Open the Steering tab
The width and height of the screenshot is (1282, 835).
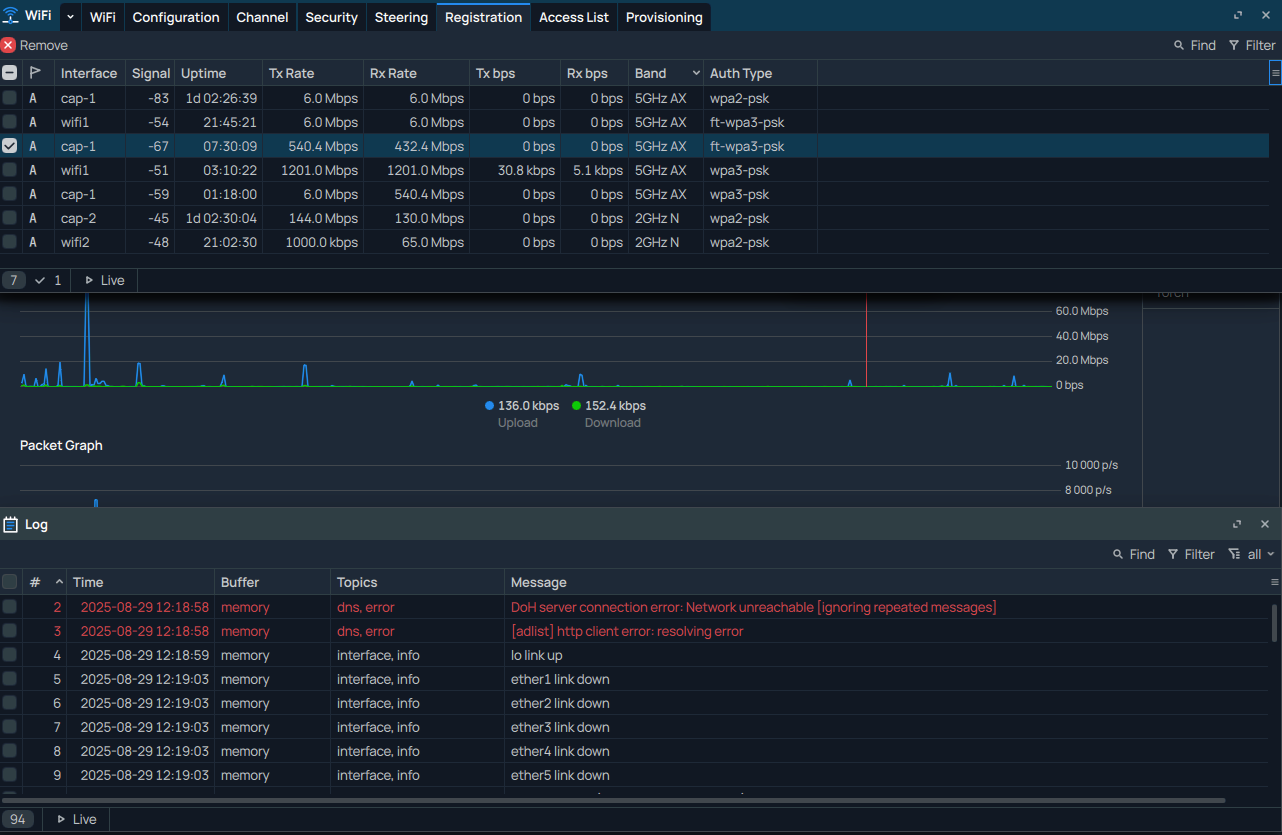click(x=401, y=17)
